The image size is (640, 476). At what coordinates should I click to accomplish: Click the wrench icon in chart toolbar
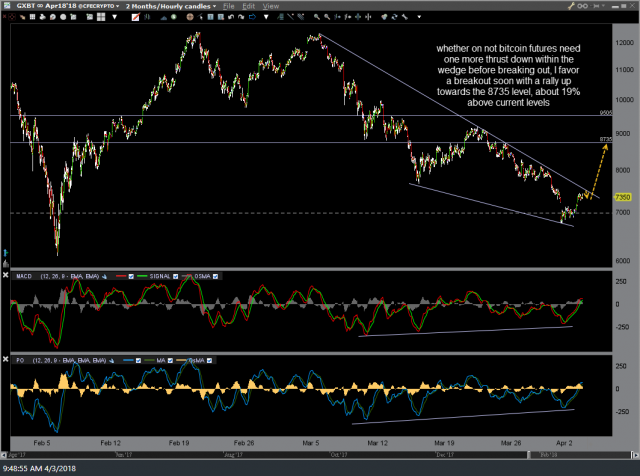pyautogui.click(x=404, y=17)
